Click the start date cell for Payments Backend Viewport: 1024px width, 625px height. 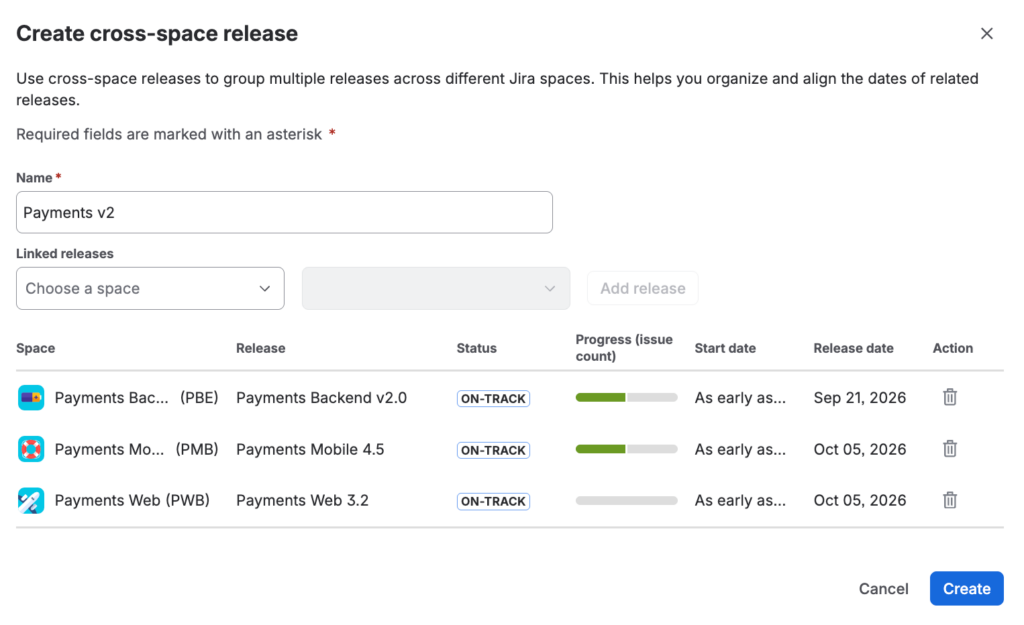[740, 397]
